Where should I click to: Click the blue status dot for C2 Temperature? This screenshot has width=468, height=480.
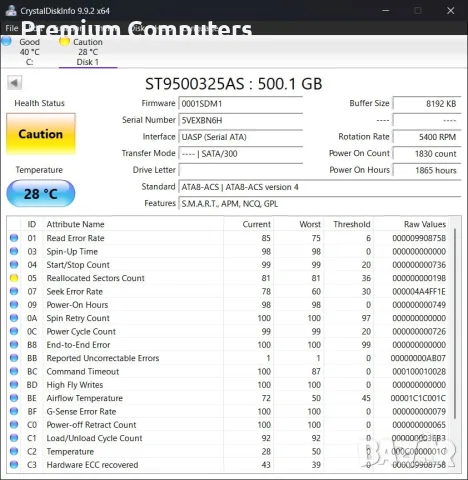(14, 451)
